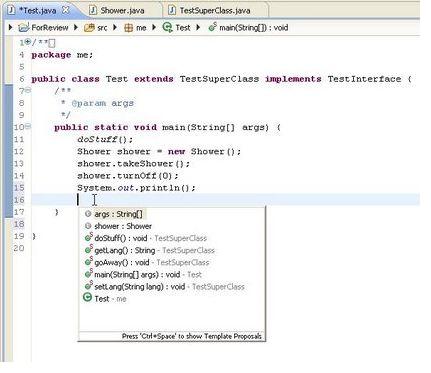Open the TestSuperClass.java tab

click(215, 10)
